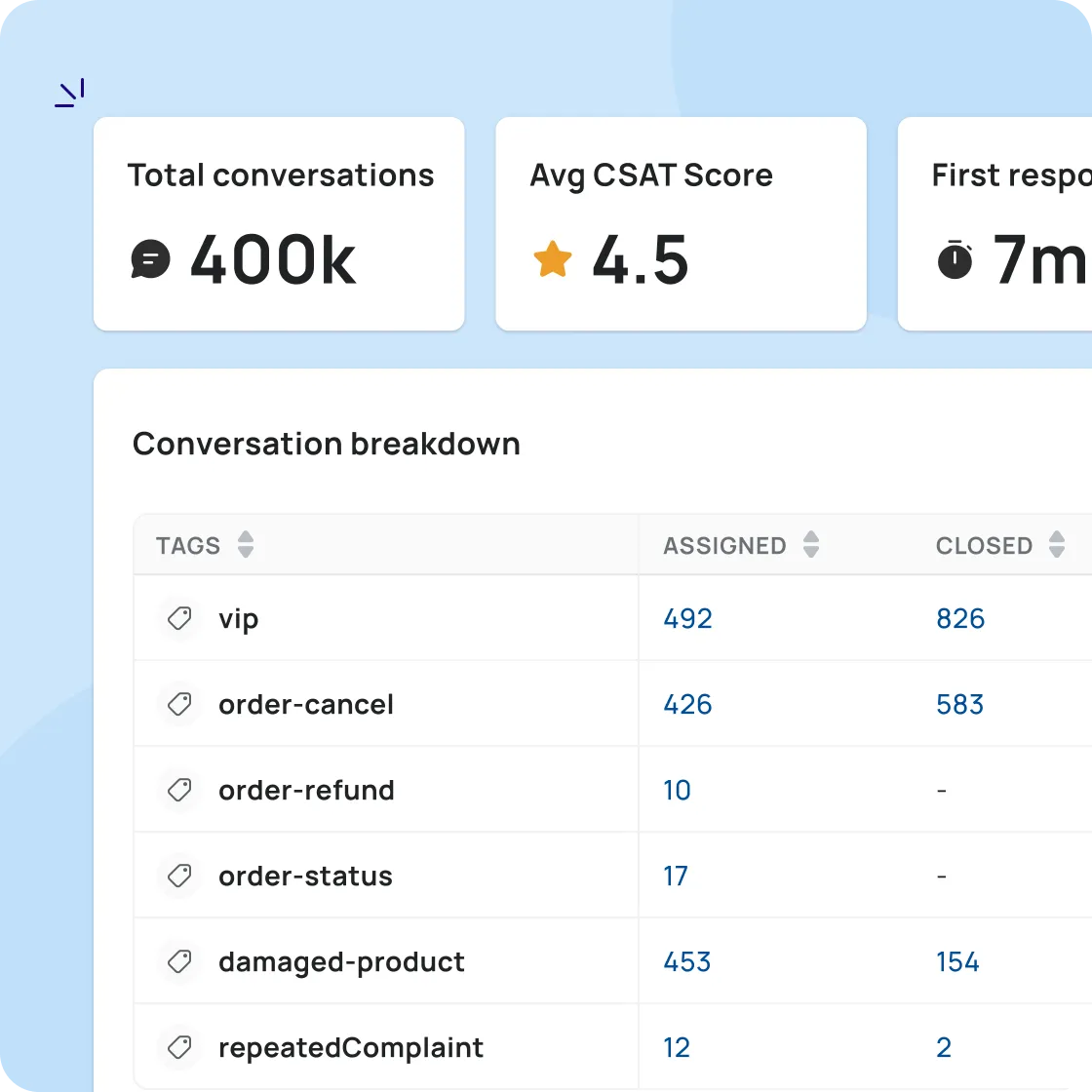Select the Total conversations card

279,224
